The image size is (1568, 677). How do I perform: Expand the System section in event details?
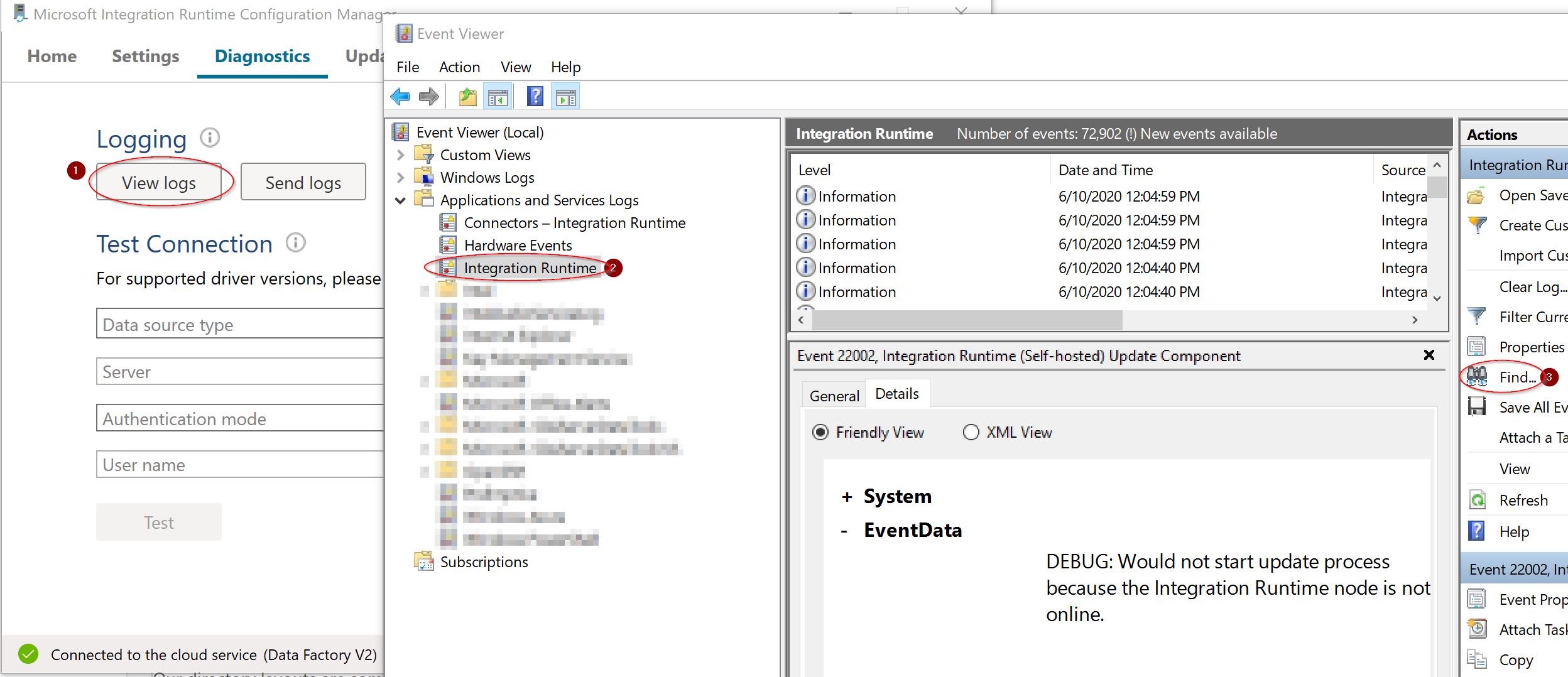click(x=847, y=497)
